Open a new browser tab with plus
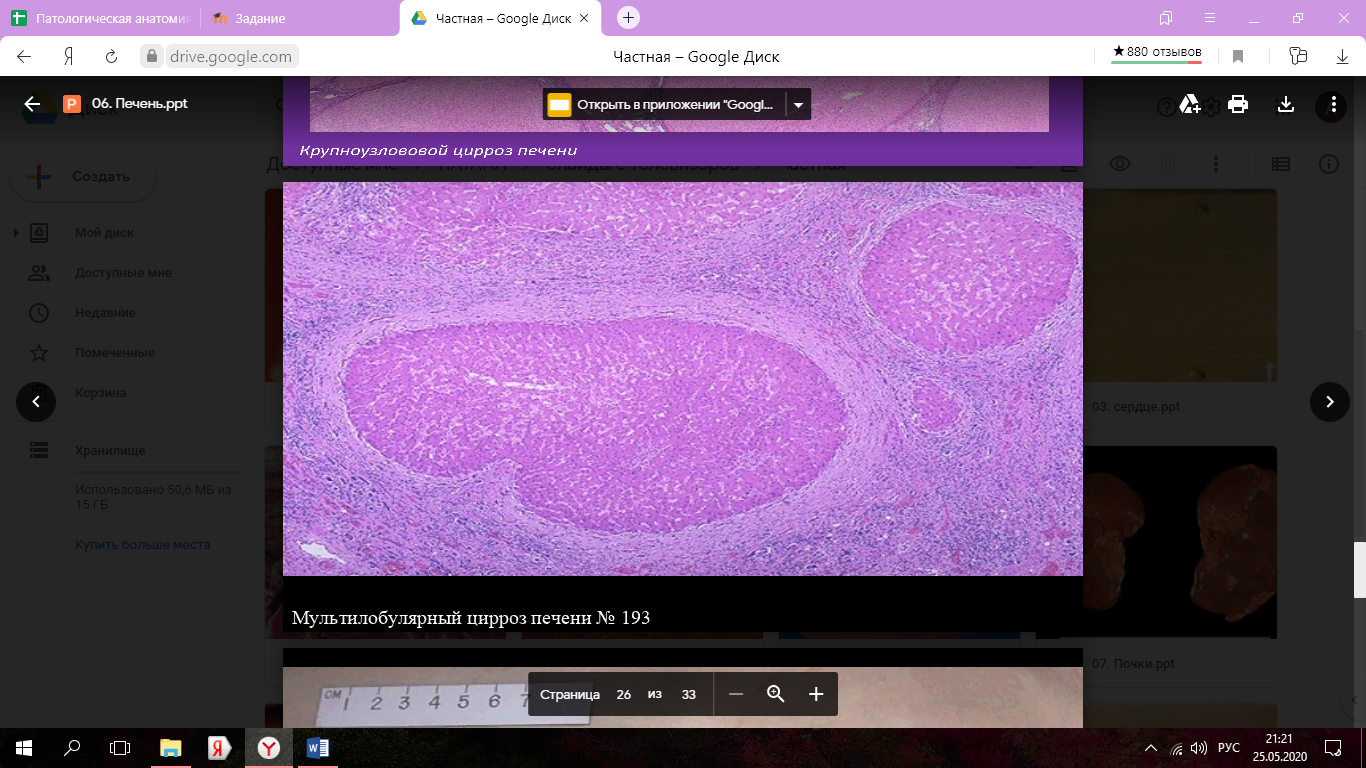Image resolution: width=1366 pixels, height=768 pixels. [628, 17]
